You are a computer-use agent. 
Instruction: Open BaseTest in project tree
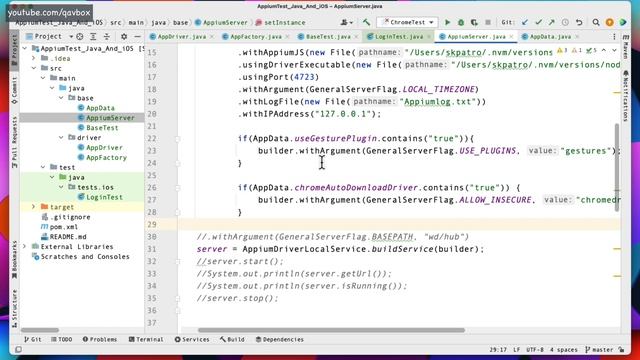[x=102, y=128]
